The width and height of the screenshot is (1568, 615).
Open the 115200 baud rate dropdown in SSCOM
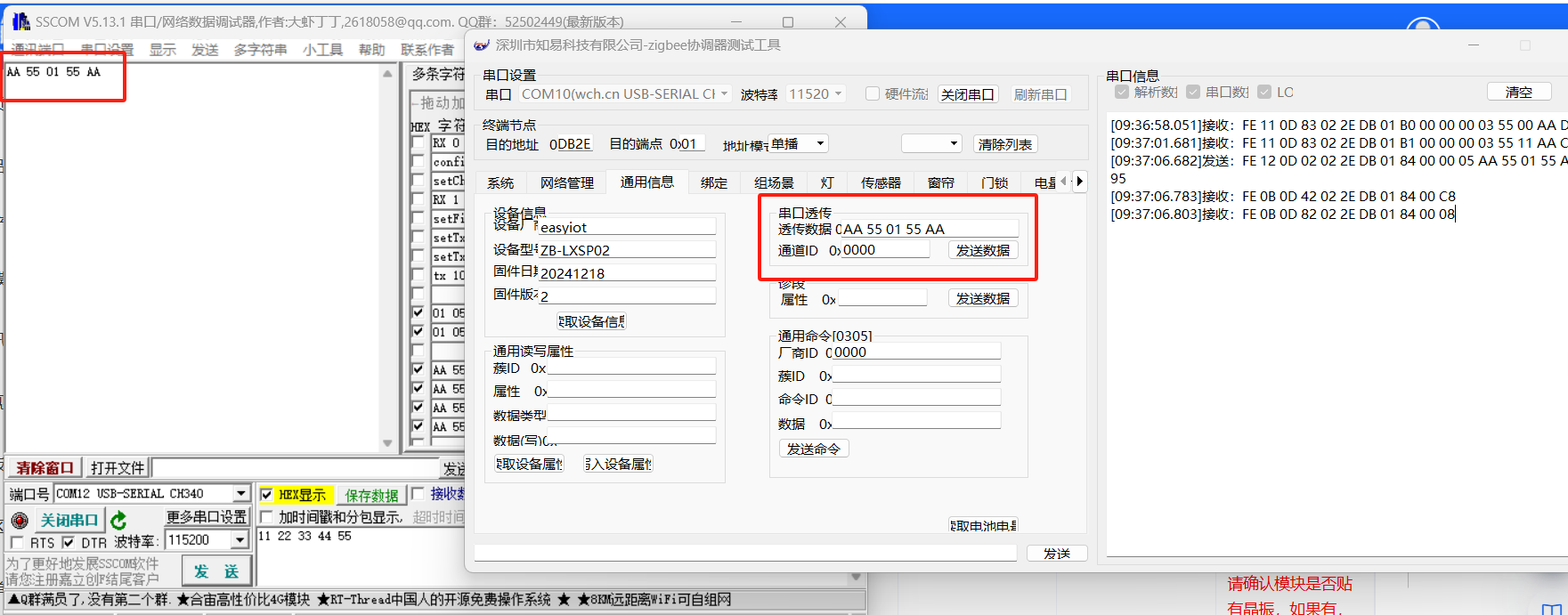point(240,540)
